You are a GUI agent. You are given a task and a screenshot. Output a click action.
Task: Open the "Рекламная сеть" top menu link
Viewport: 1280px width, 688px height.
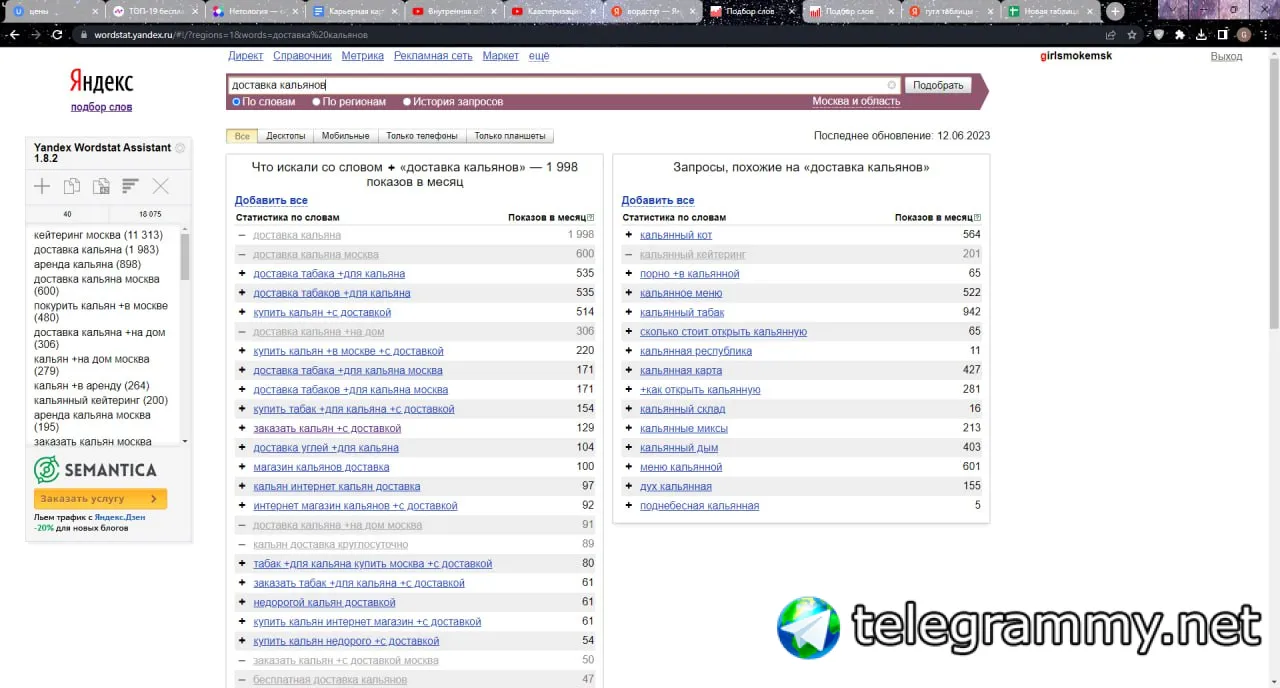[433, 56]
